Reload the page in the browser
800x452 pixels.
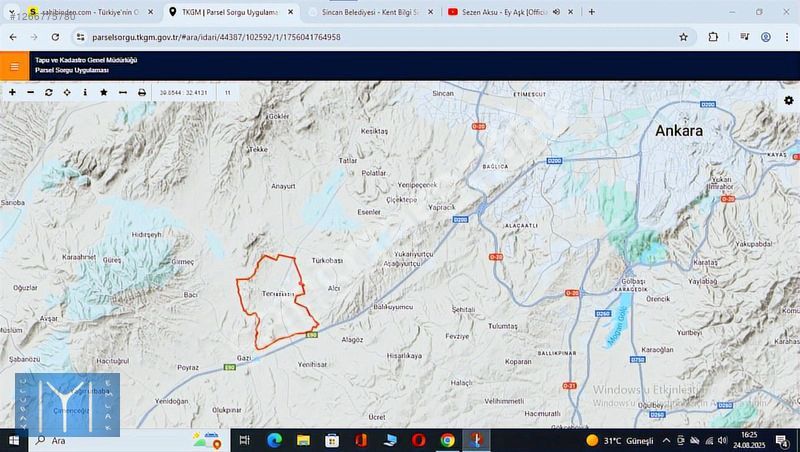point(57,36)
